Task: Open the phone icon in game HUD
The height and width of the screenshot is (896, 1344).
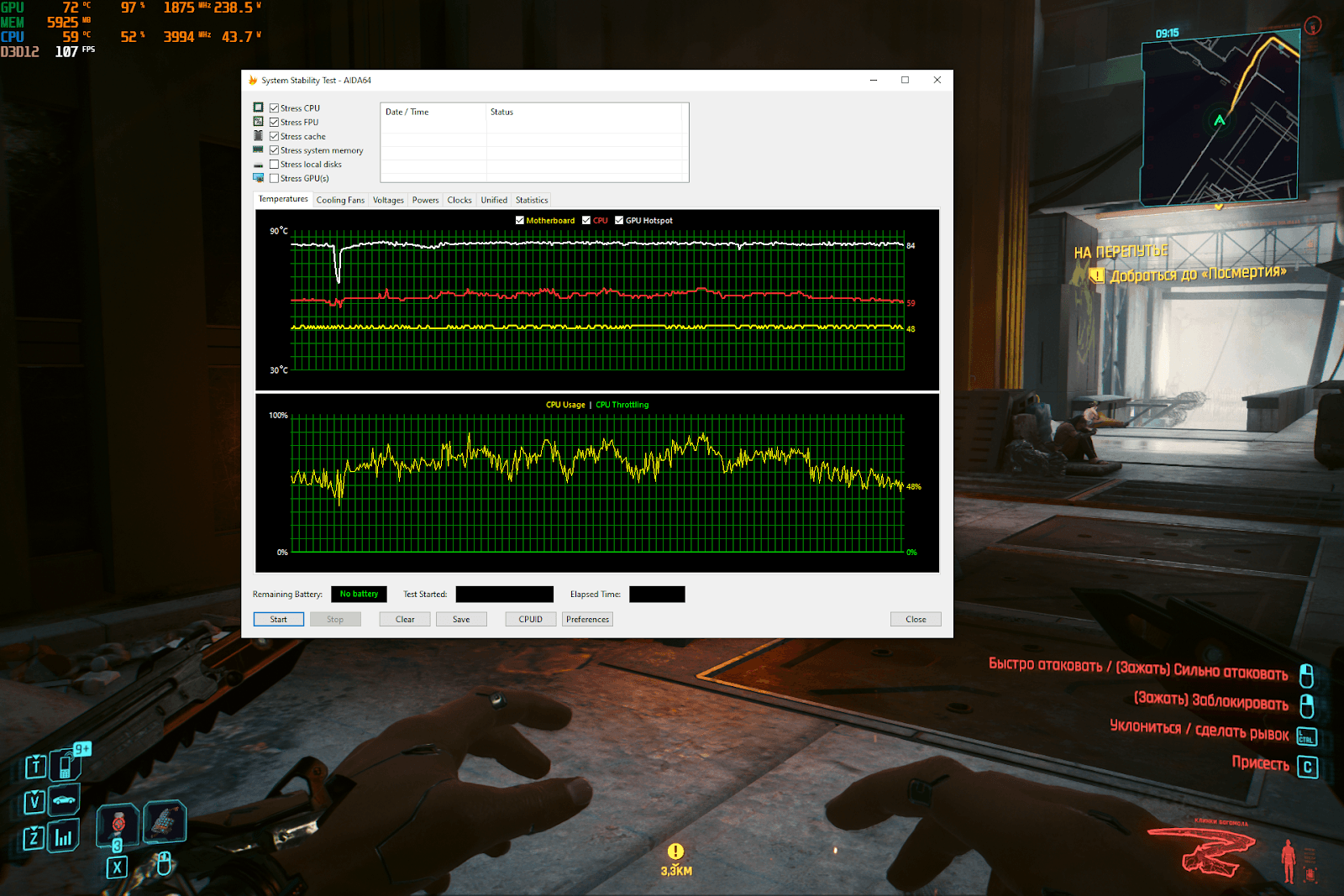Action: pyautogui.click(x=66, y=765)
